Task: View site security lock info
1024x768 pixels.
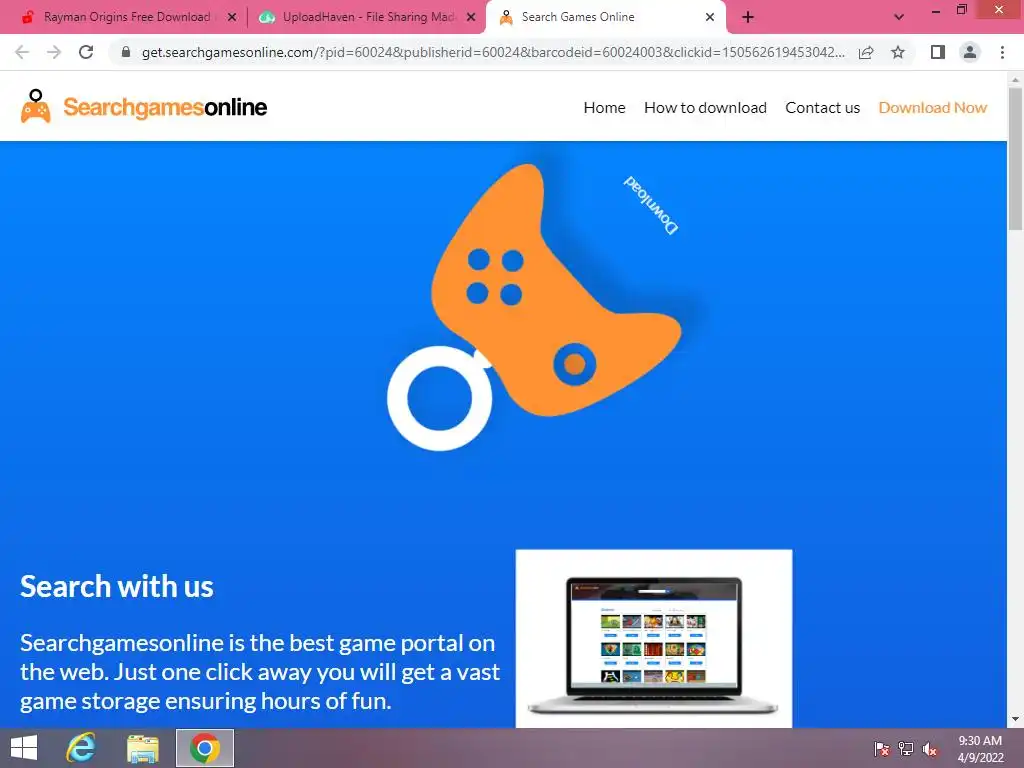Action: (x=126, y=52)
